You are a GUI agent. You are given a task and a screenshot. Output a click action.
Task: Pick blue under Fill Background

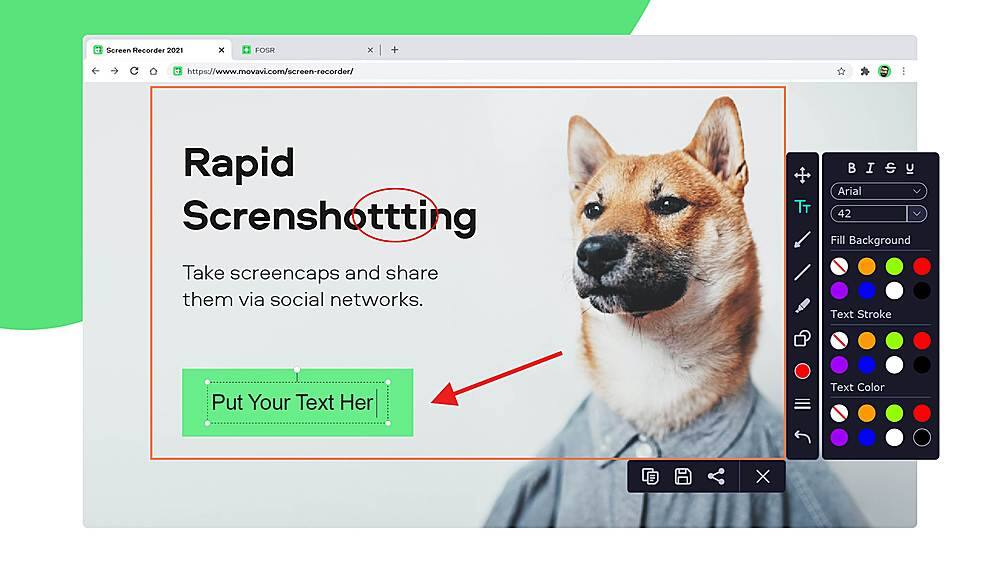(x=867, y=291)
